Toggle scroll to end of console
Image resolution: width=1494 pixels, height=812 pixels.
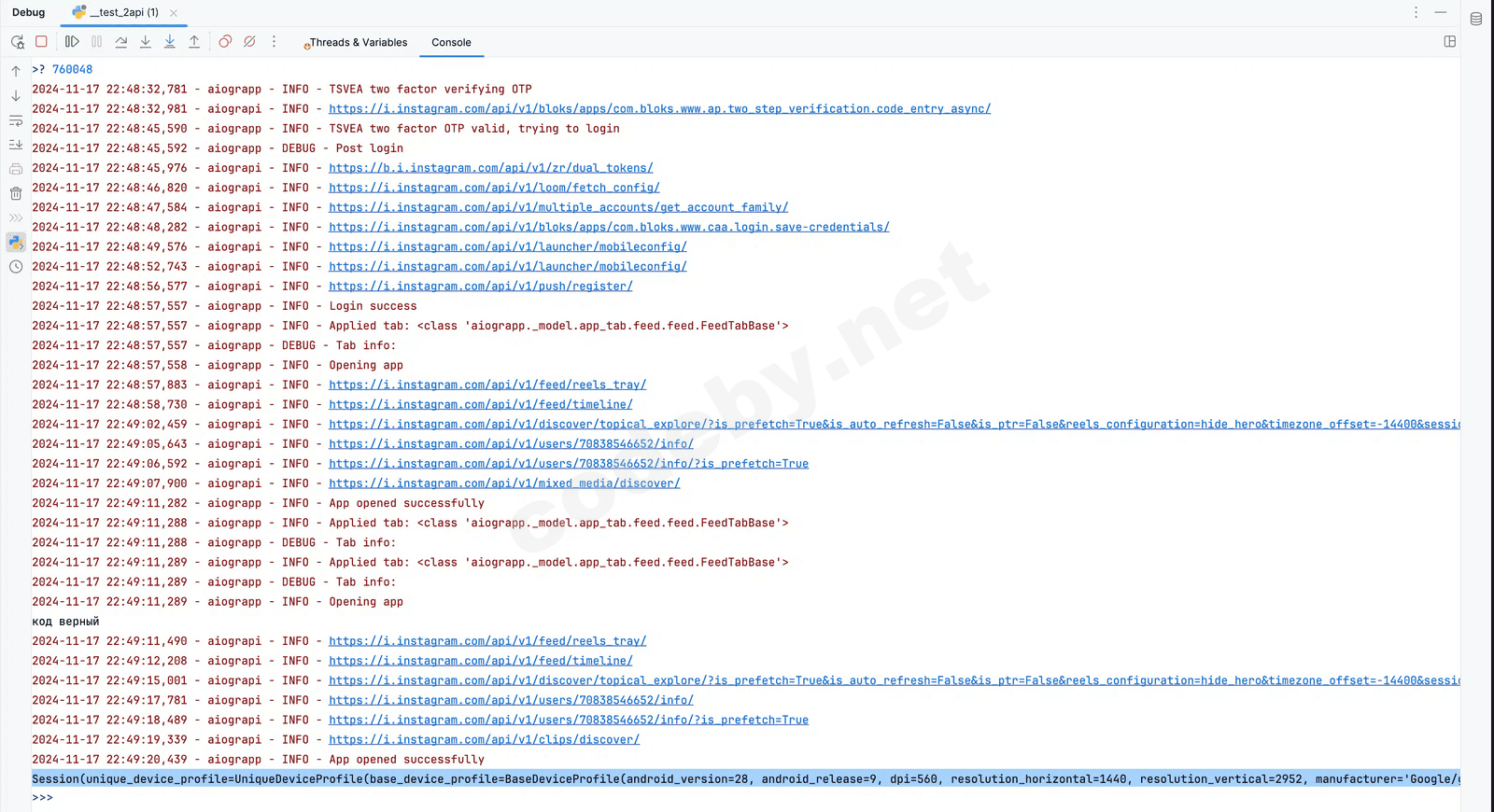pyautogui.click(x=16, y=145)
